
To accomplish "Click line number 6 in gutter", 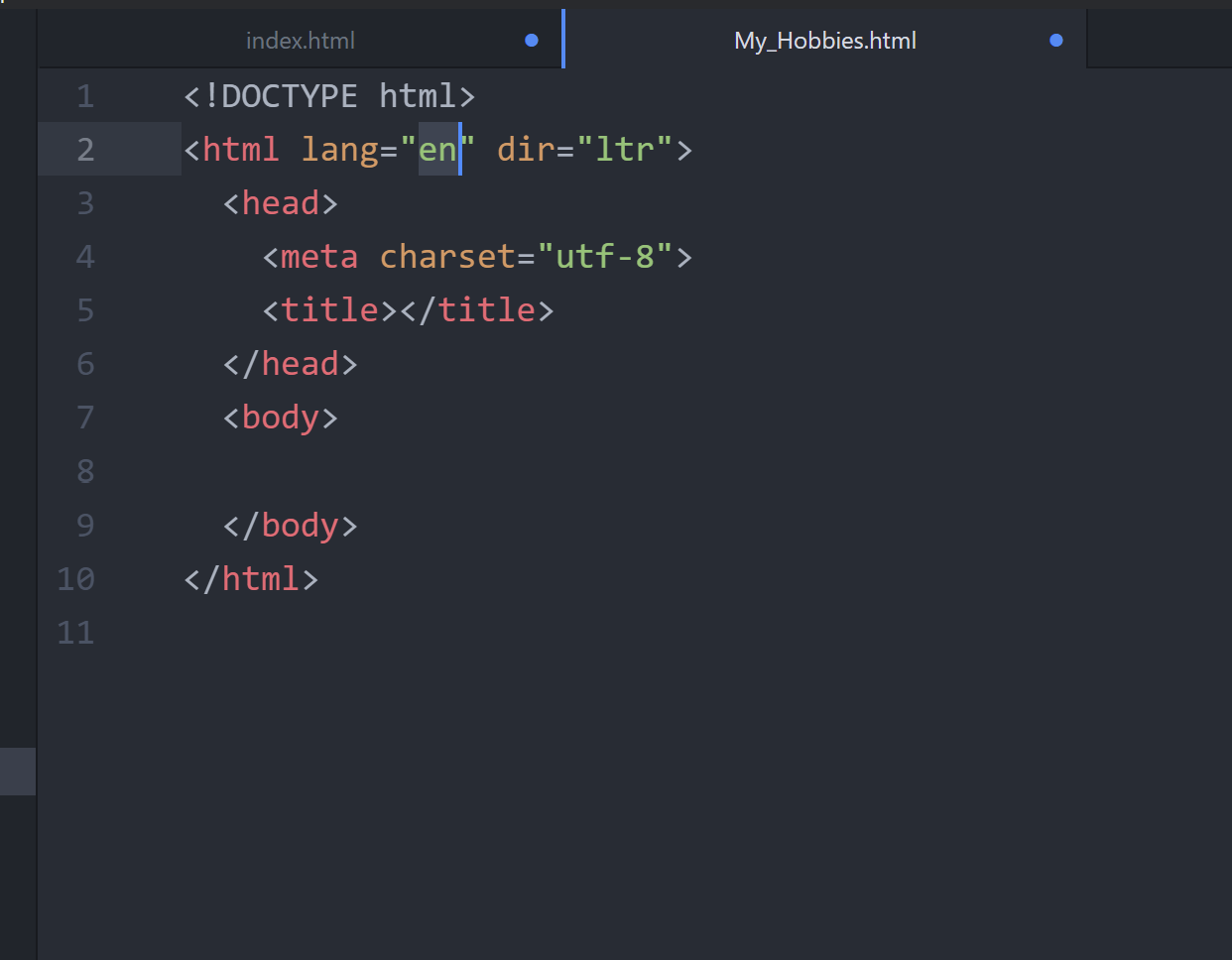I will [x=85, y=364].
